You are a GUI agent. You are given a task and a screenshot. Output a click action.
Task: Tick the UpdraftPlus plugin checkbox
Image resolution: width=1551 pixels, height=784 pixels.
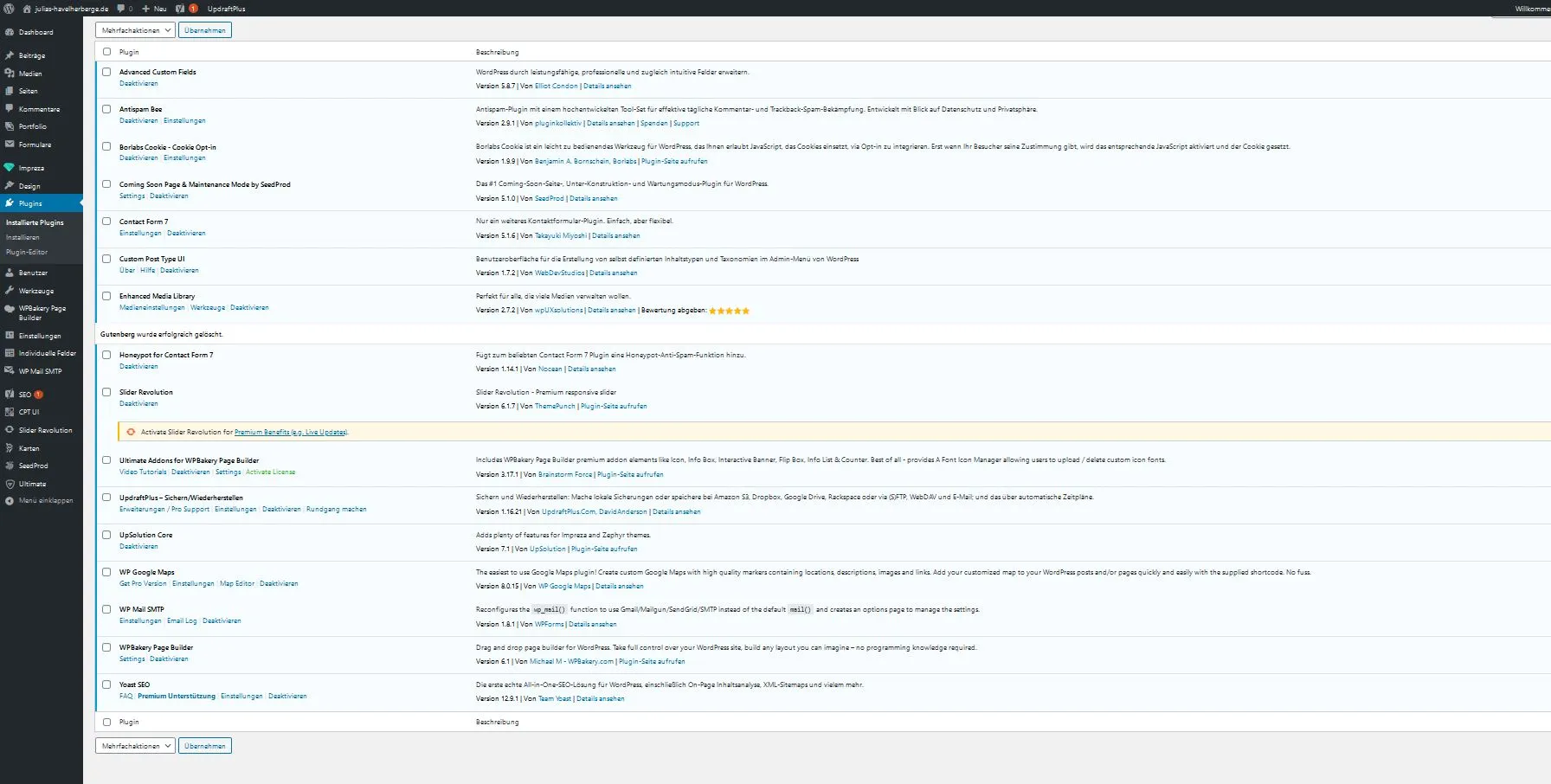[x=106, y=498]
